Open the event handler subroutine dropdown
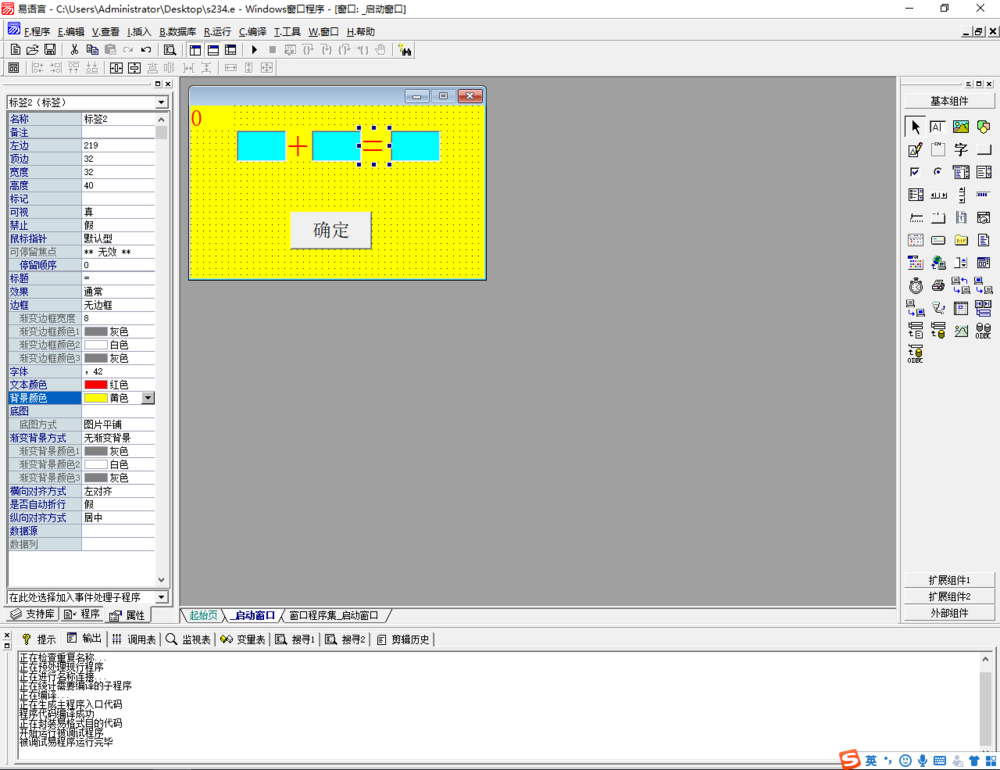 point(161,597)
